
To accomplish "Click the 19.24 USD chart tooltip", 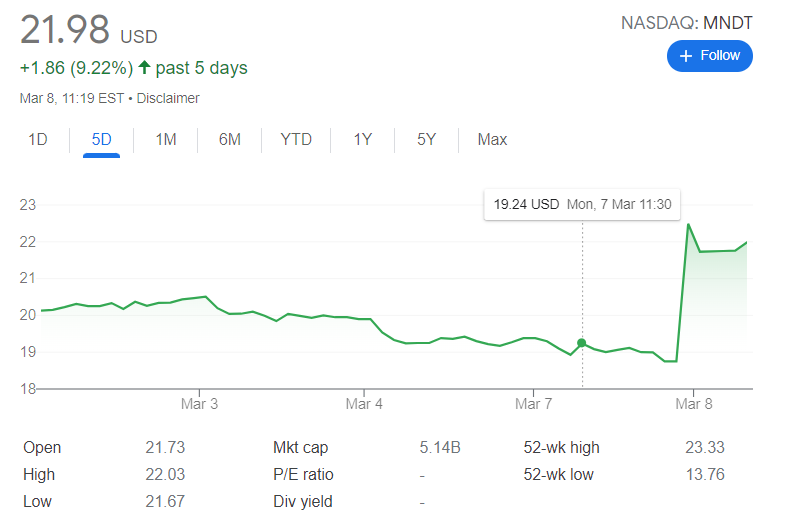I will pyautogui.click(x=582, y=204).
